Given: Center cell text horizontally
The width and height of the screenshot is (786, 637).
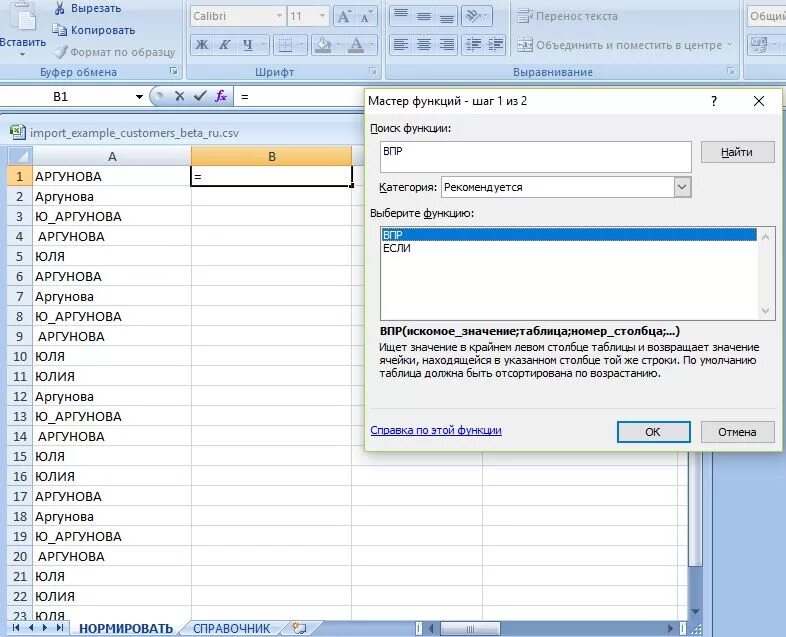Looking at the screenshot, I should click(x=424, y=45).
